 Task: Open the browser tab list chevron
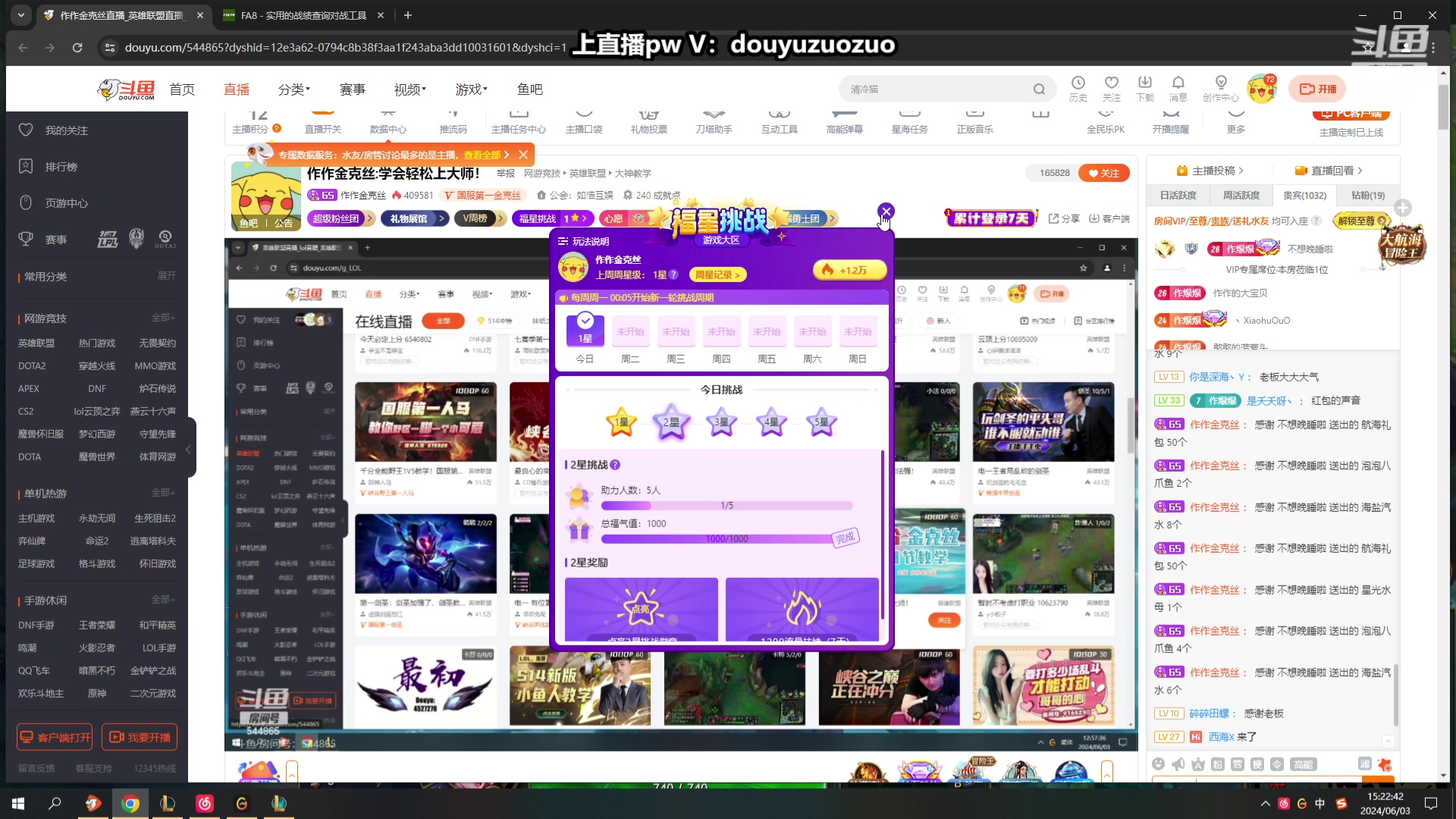tap(20, 14)
